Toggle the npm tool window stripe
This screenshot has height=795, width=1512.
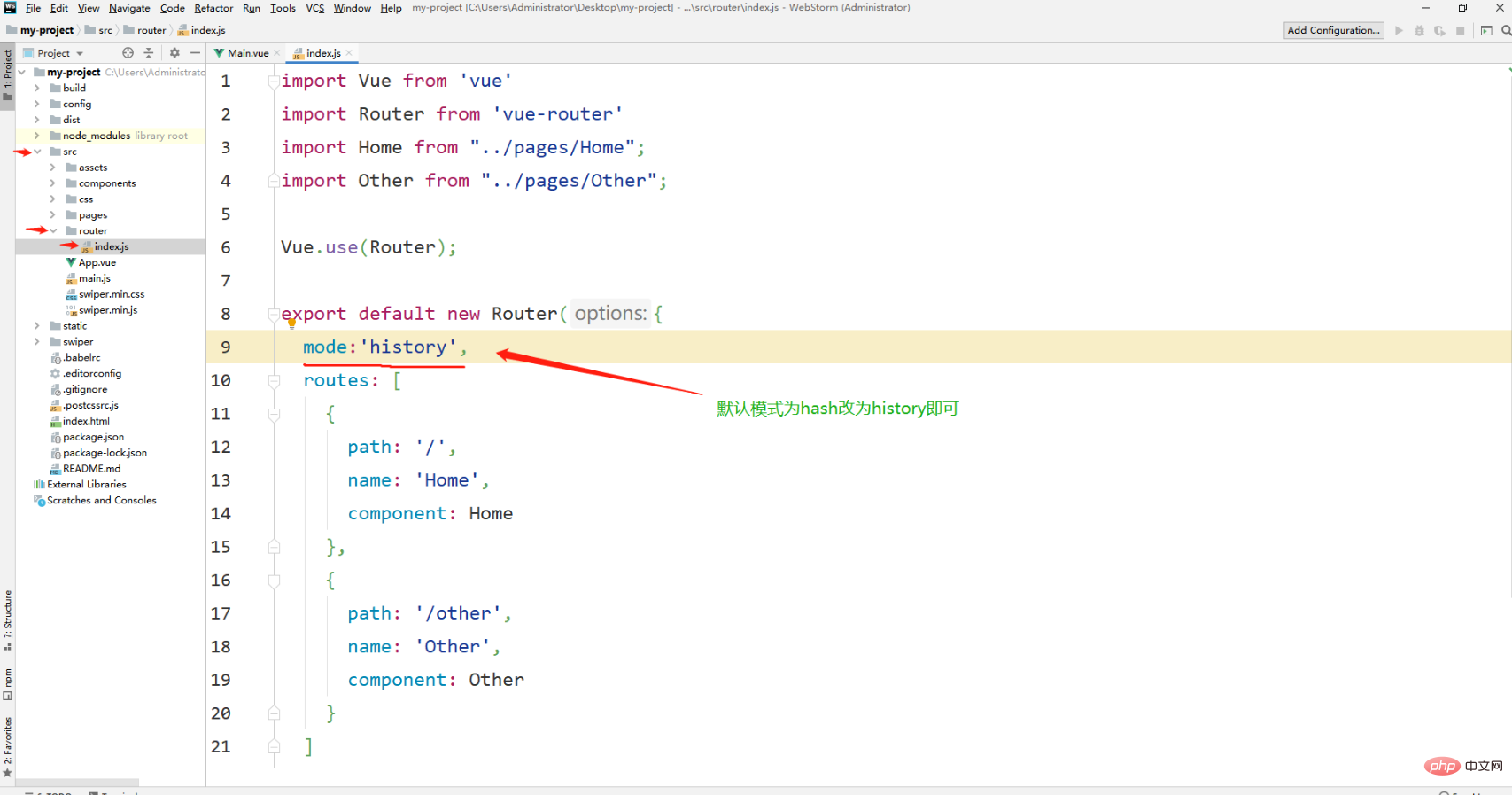(8, 683)
